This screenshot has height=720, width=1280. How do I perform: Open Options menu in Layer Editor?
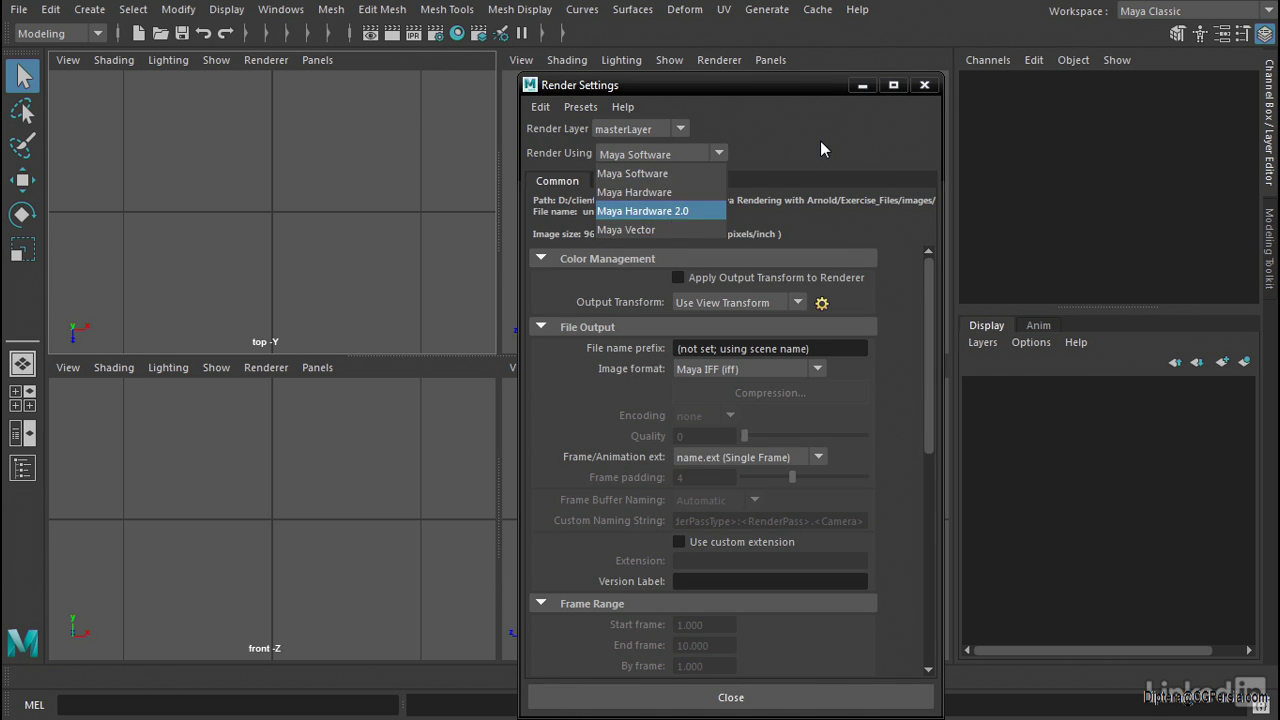(1031, 342)
